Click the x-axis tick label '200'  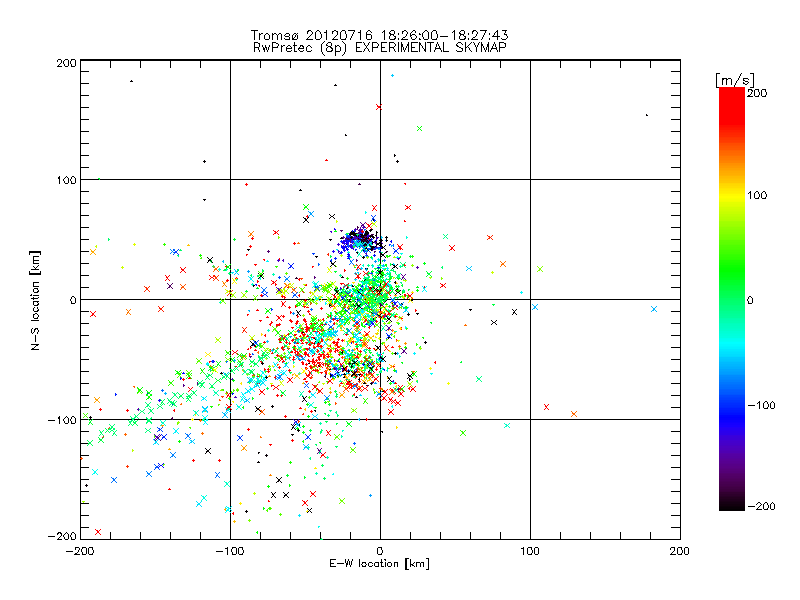pyautogui.click(x=680, y=551)
